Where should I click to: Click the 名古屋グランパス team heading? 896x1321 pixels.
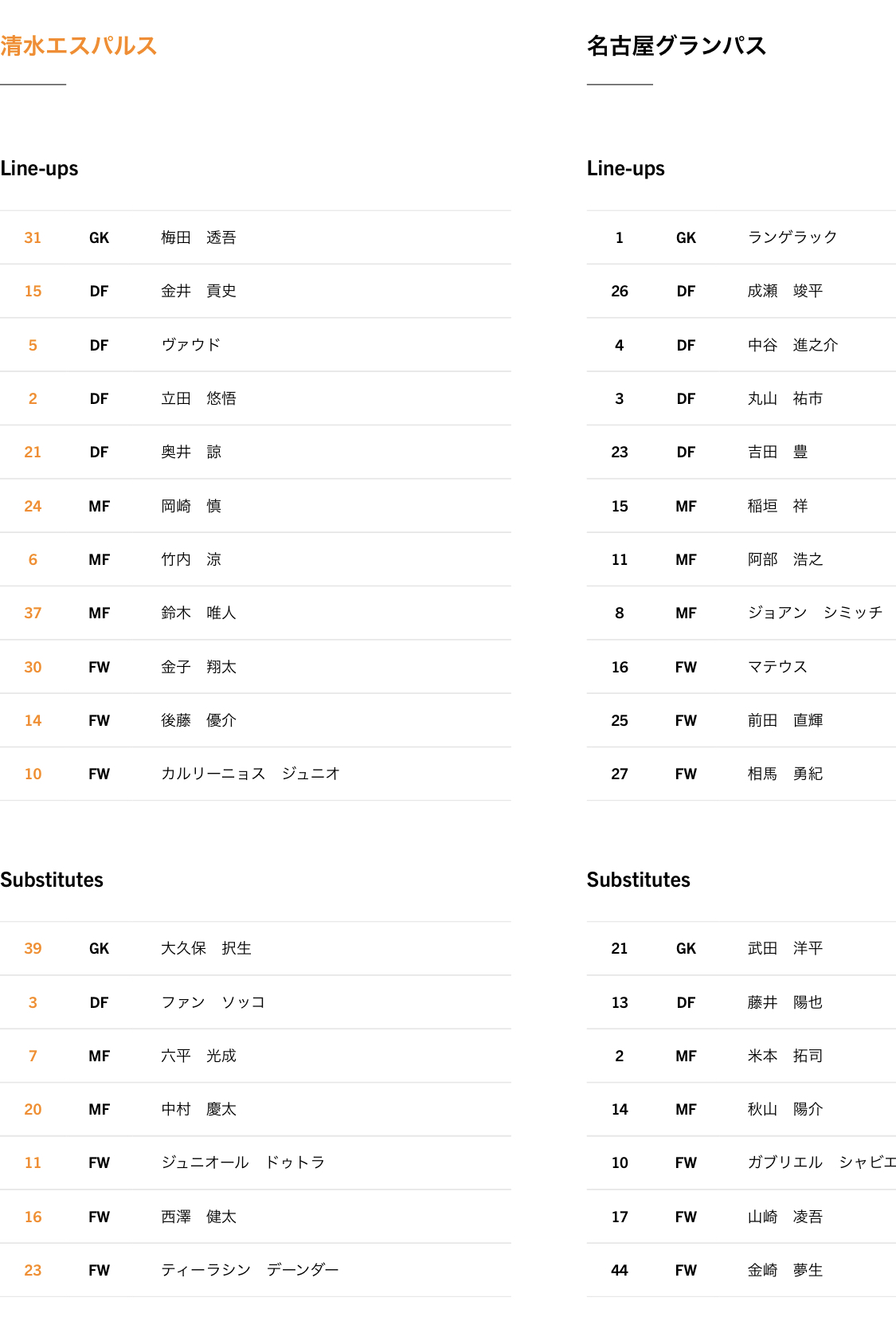click(676, 46)
